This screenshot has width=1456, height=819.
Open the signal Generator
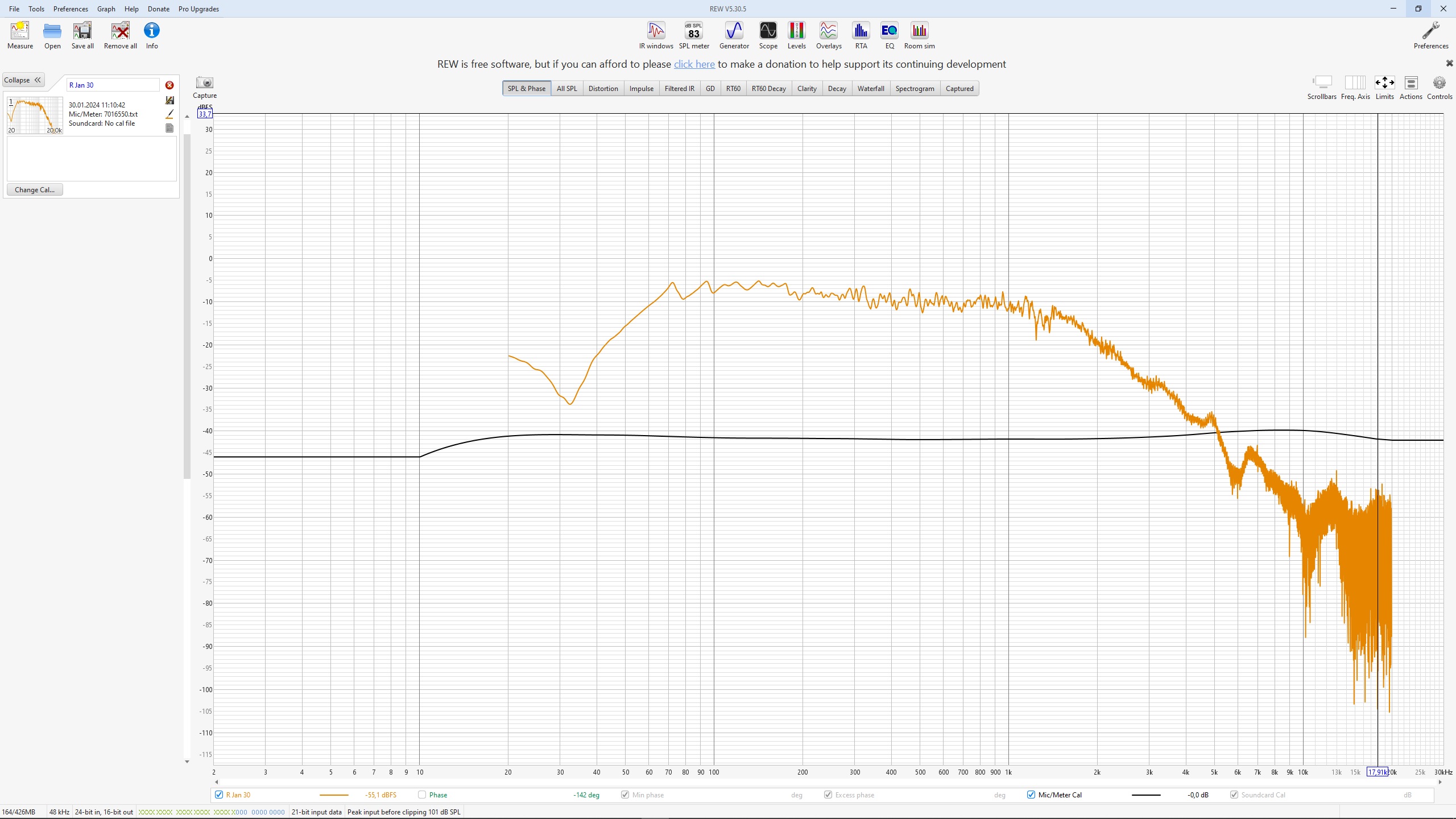pos(734,35)
